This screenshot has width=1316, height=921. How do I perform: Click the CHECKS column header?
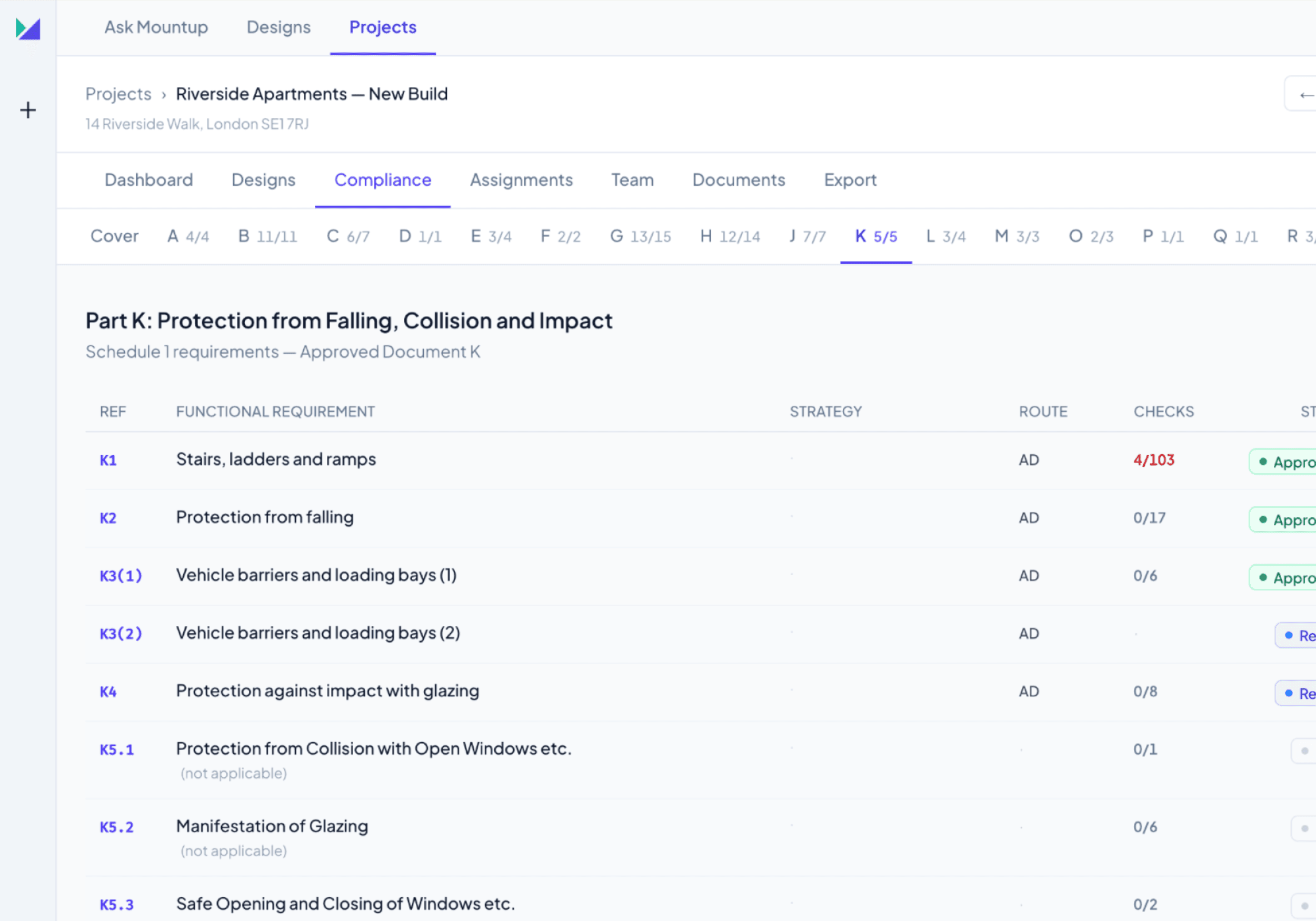(1163, 412)
